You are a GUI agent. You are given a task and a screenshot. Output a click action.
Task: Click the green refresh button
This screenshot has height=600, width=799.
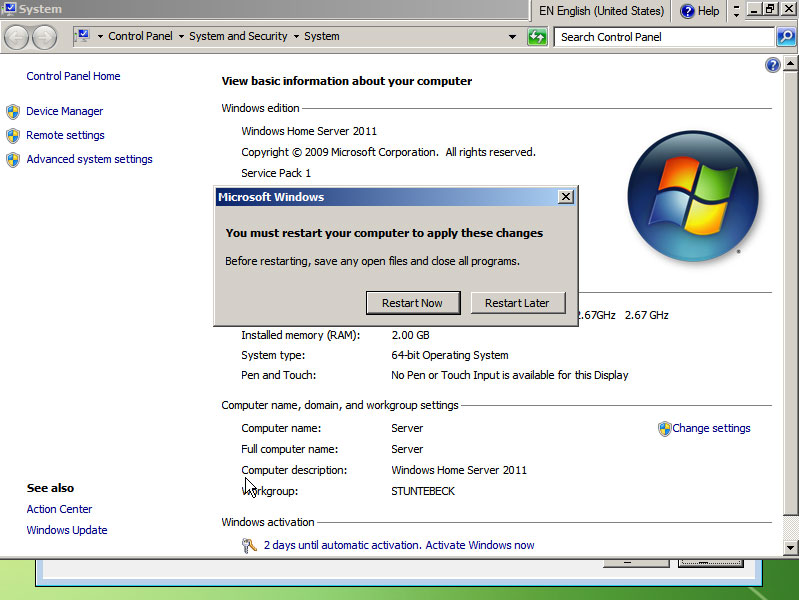coord(537,37)
